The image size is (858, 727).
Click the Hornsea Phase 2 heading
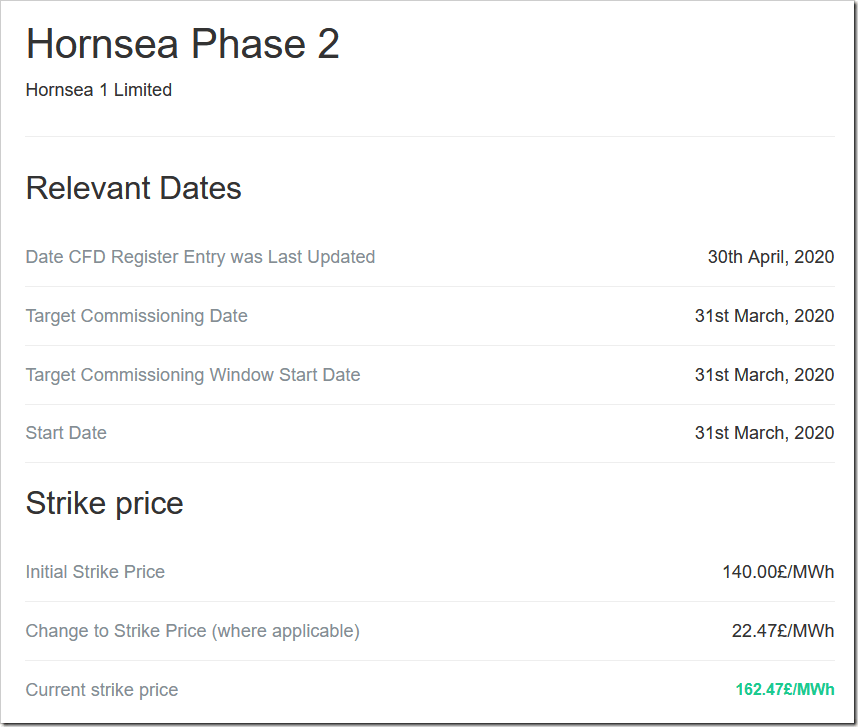182,44
